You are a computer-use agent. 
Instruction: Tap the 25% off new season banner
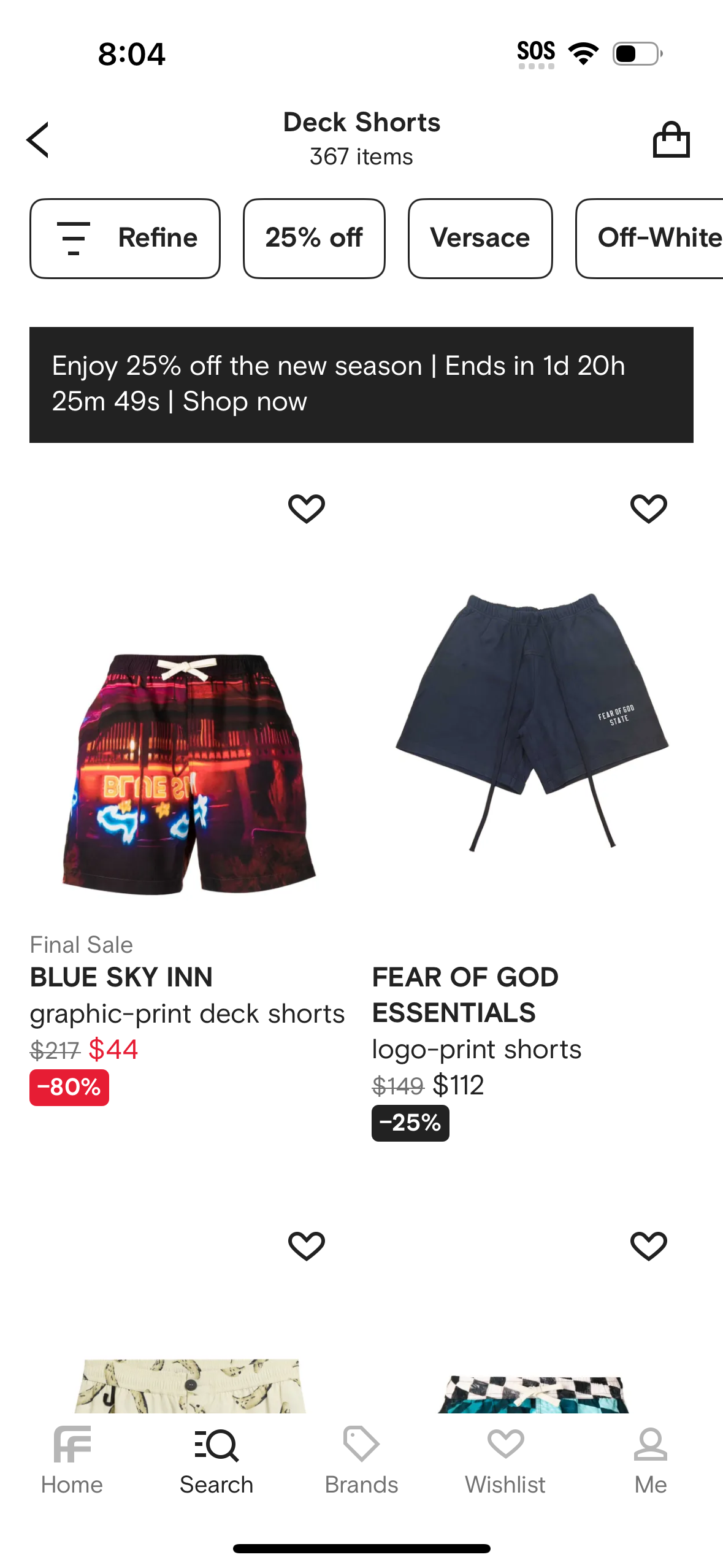361,385
